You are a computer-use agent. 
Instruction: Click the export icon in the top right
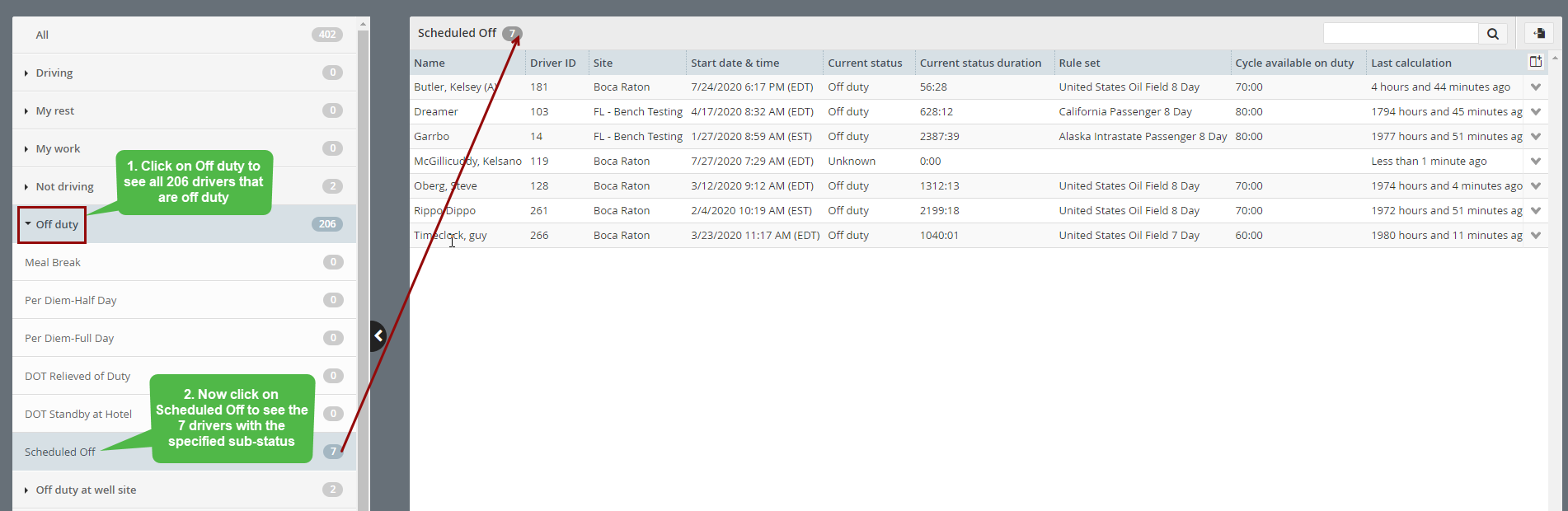1539,34
